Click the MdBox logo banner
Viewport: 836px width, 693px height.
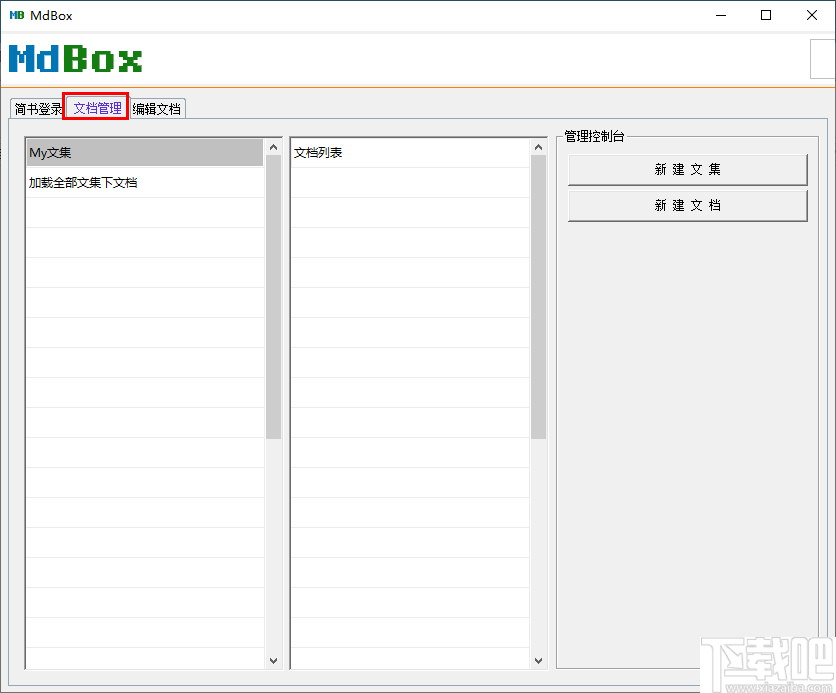coord(75,59)
